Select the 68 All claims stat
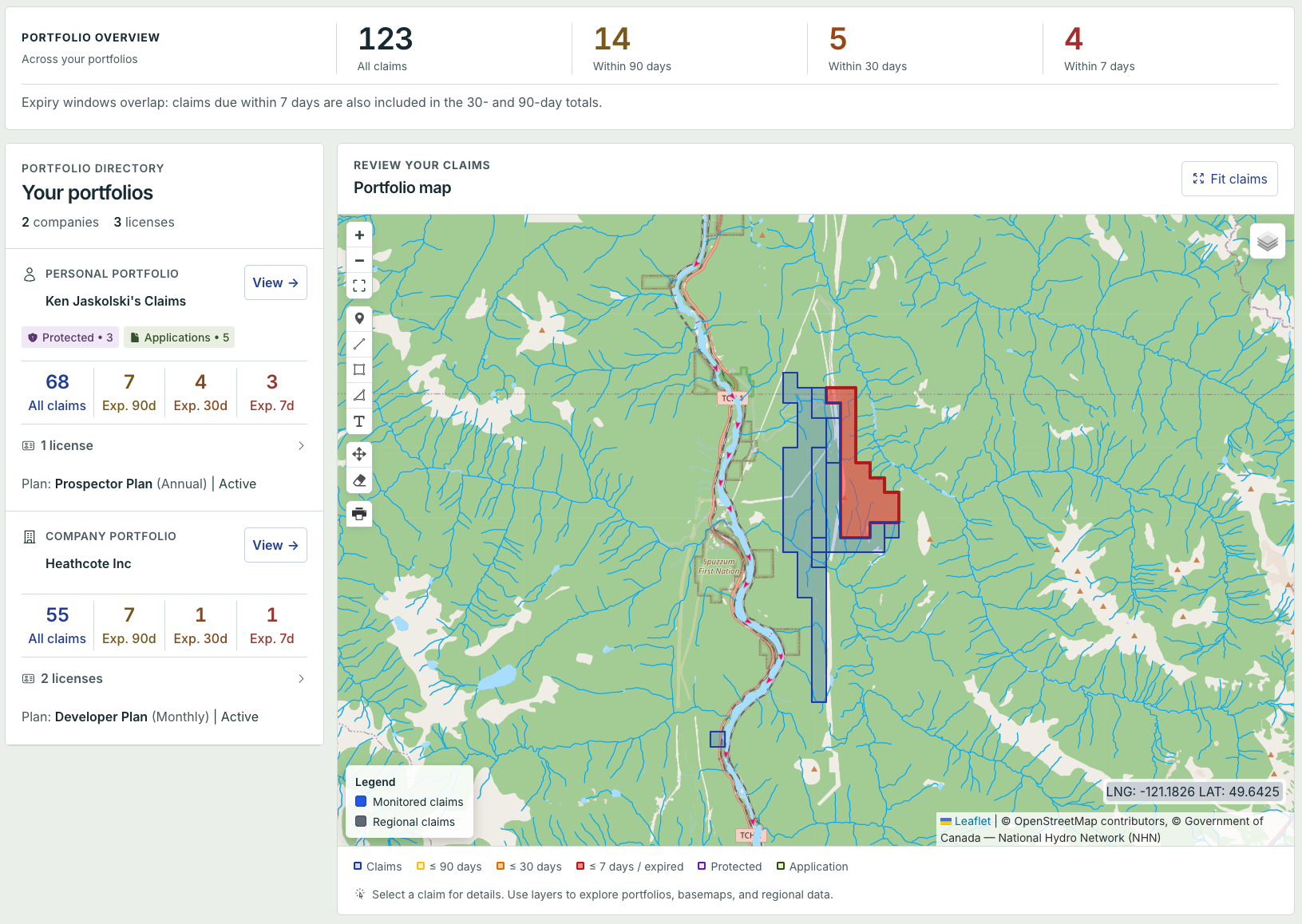Image resolution: width=1302 pixels, height=924 pixels. tap(57, 393)
